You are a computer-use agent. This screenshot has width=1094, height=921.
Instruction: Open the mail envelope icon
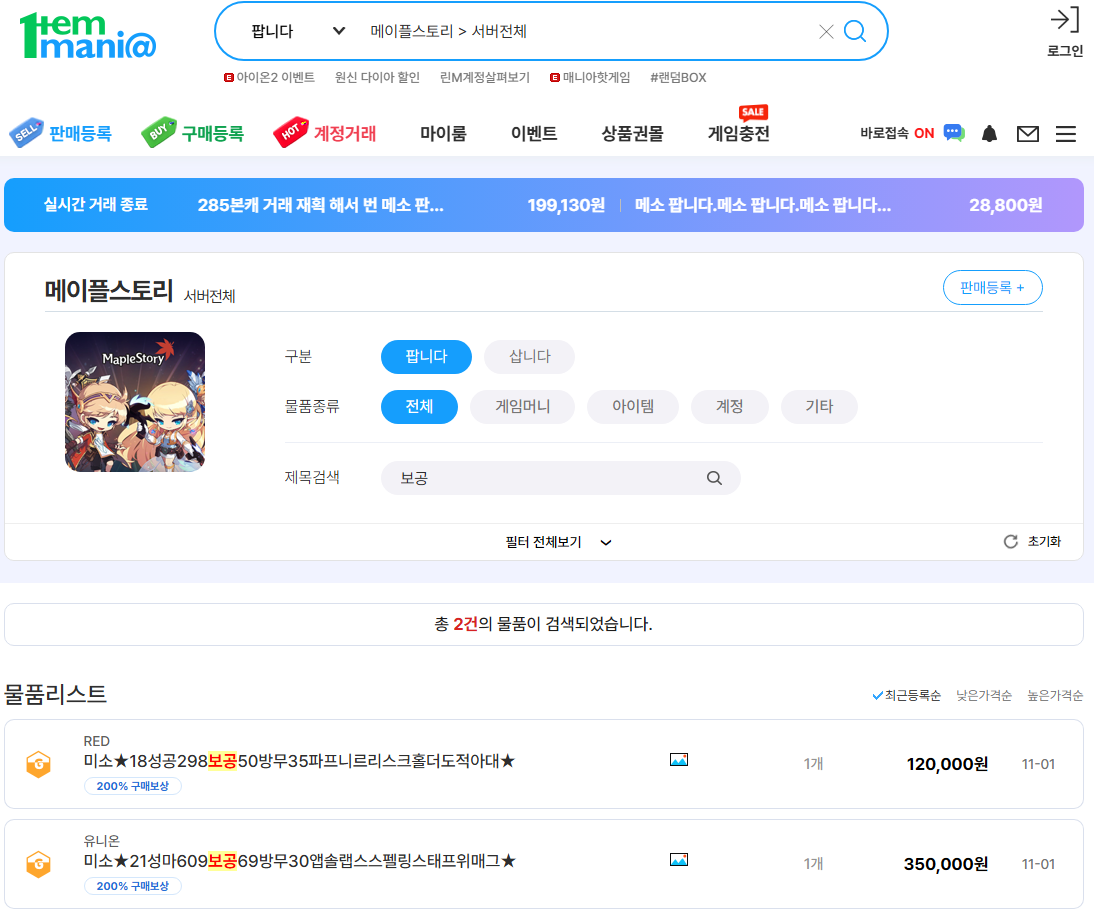click(x=1028, y=133)
